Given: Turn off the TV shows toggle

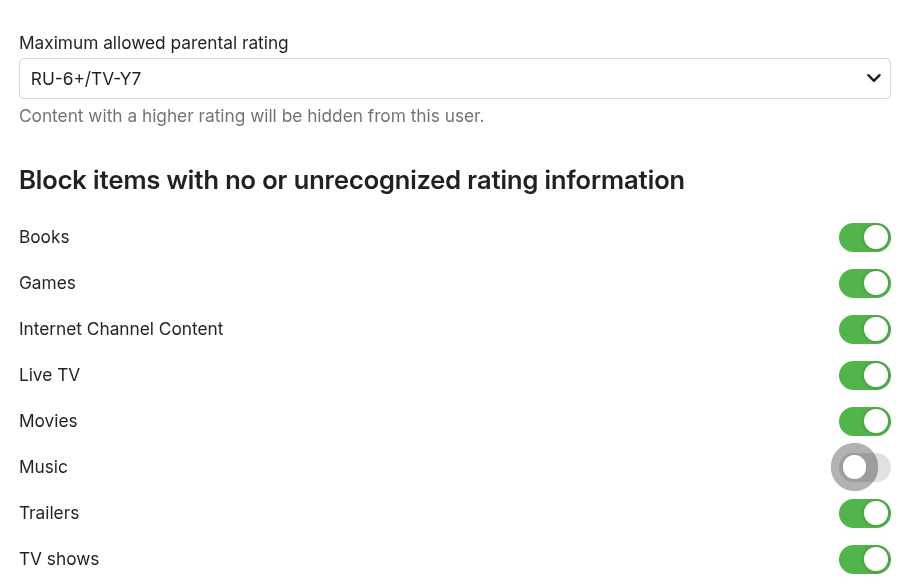Looking at the screenshot, I should [x=864, y=559].
